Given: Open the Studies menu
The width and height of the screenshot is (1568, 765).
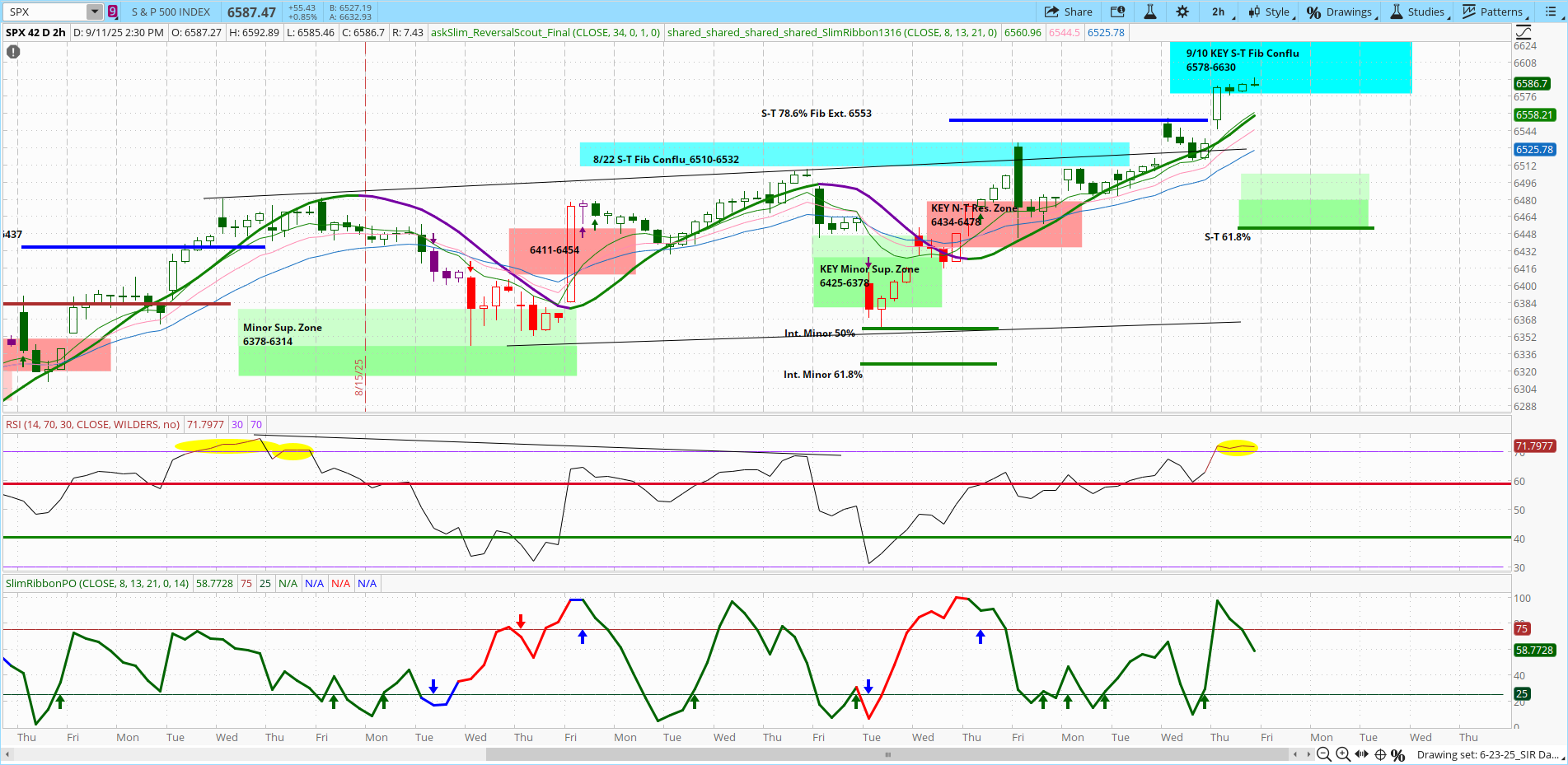Looking at the screenshot, I should tap(1419, 12).
